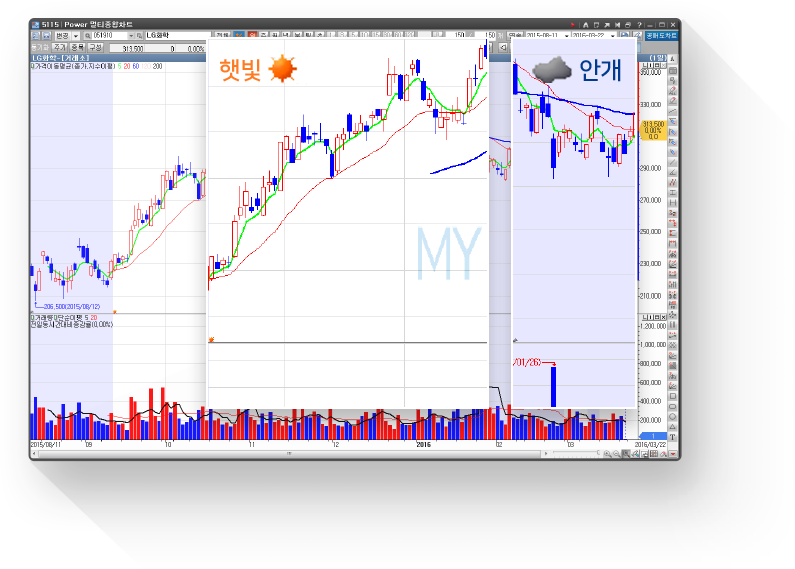Image resolution: width=795 pixels, height=569 pixels.
Task: Open the end date 2016-03-22 dropdown
Action: click(x=612, y=36)
